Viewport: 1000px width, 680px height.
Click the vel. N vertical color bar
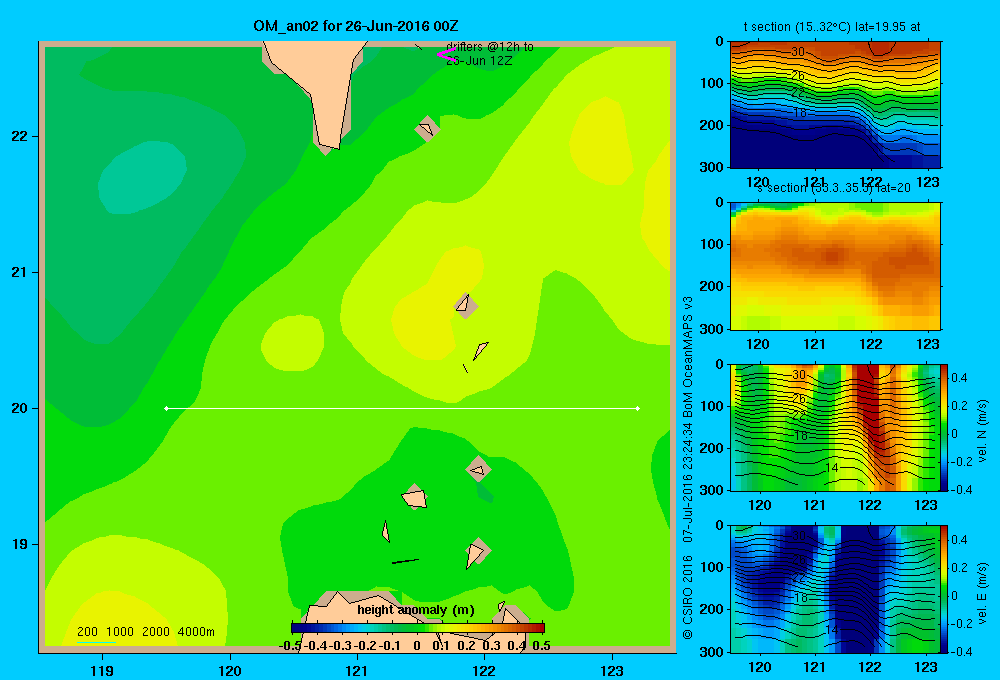(x=945, y=427)
